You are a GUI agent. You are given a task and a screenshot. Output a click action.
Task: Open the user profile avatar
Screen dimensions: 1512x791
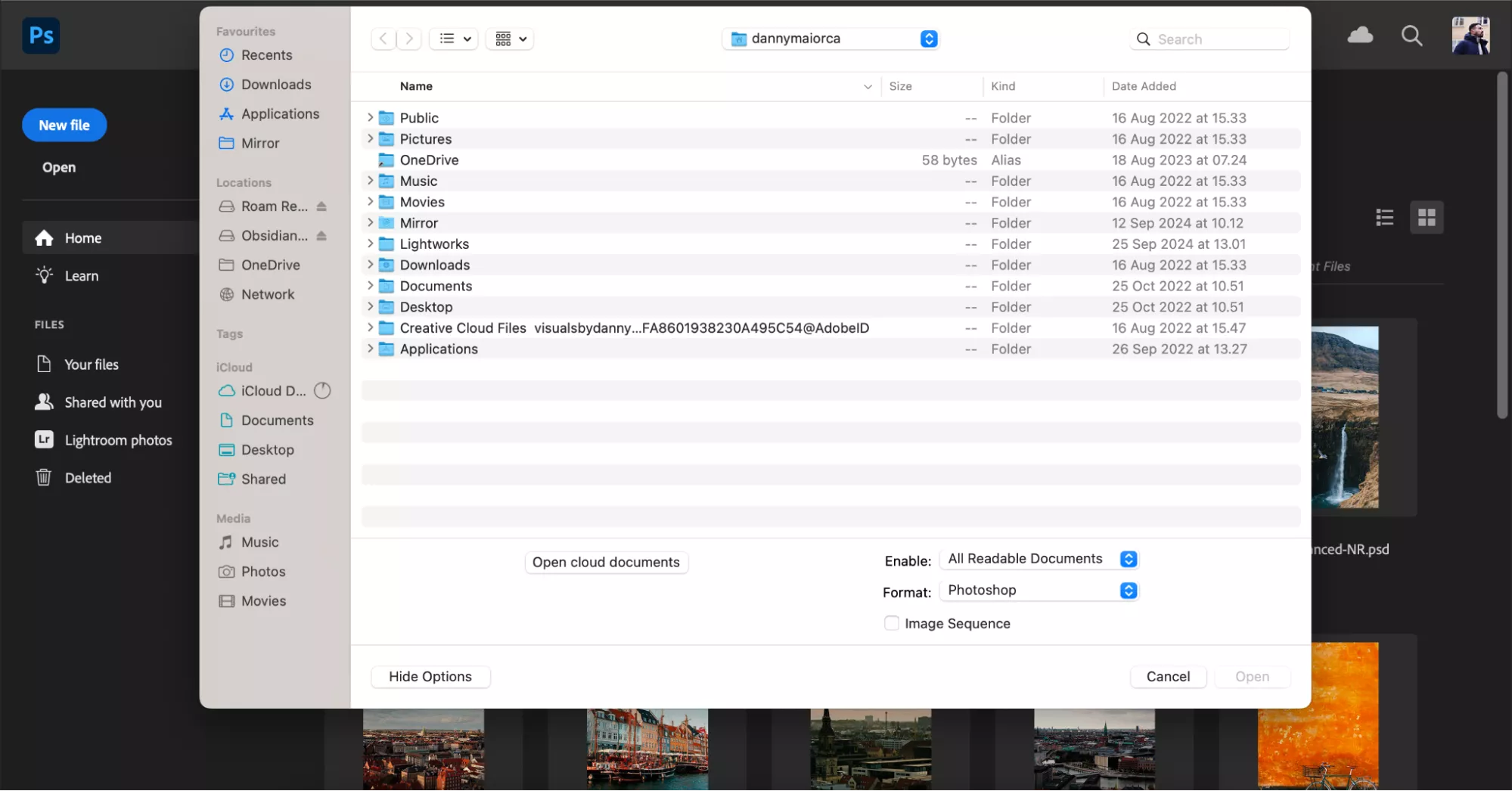pos(1470,36)
